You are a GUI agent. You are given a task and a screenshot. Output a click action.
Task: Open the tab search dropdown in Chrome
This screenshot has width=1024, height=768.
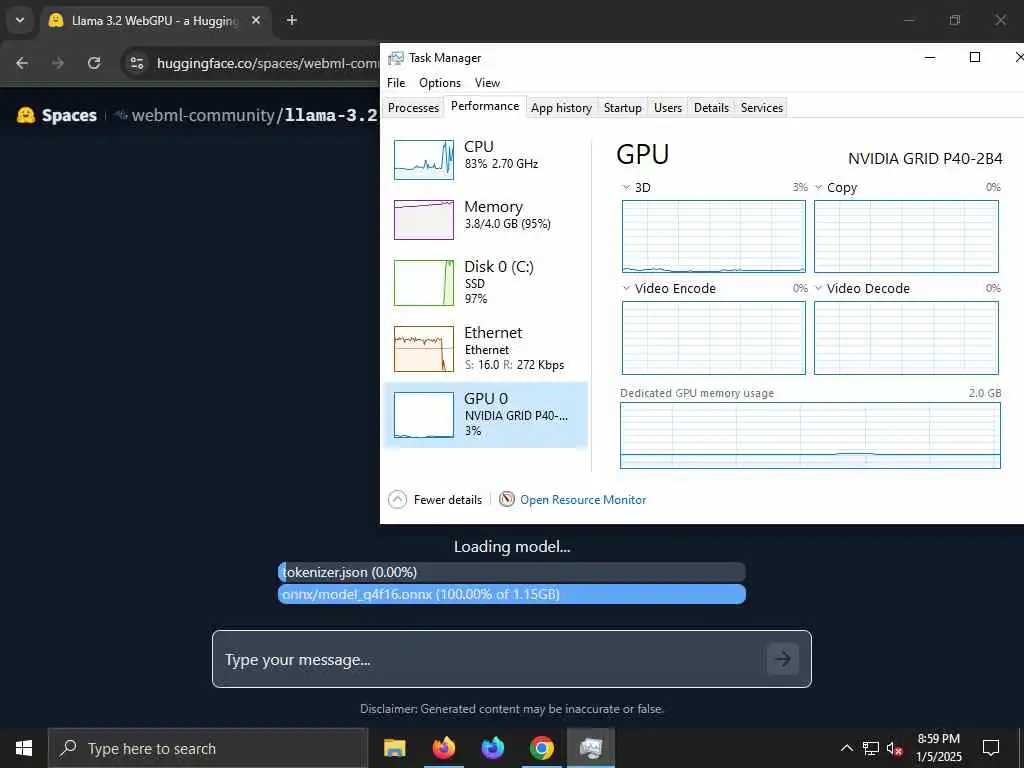click(x=20, y=20)
